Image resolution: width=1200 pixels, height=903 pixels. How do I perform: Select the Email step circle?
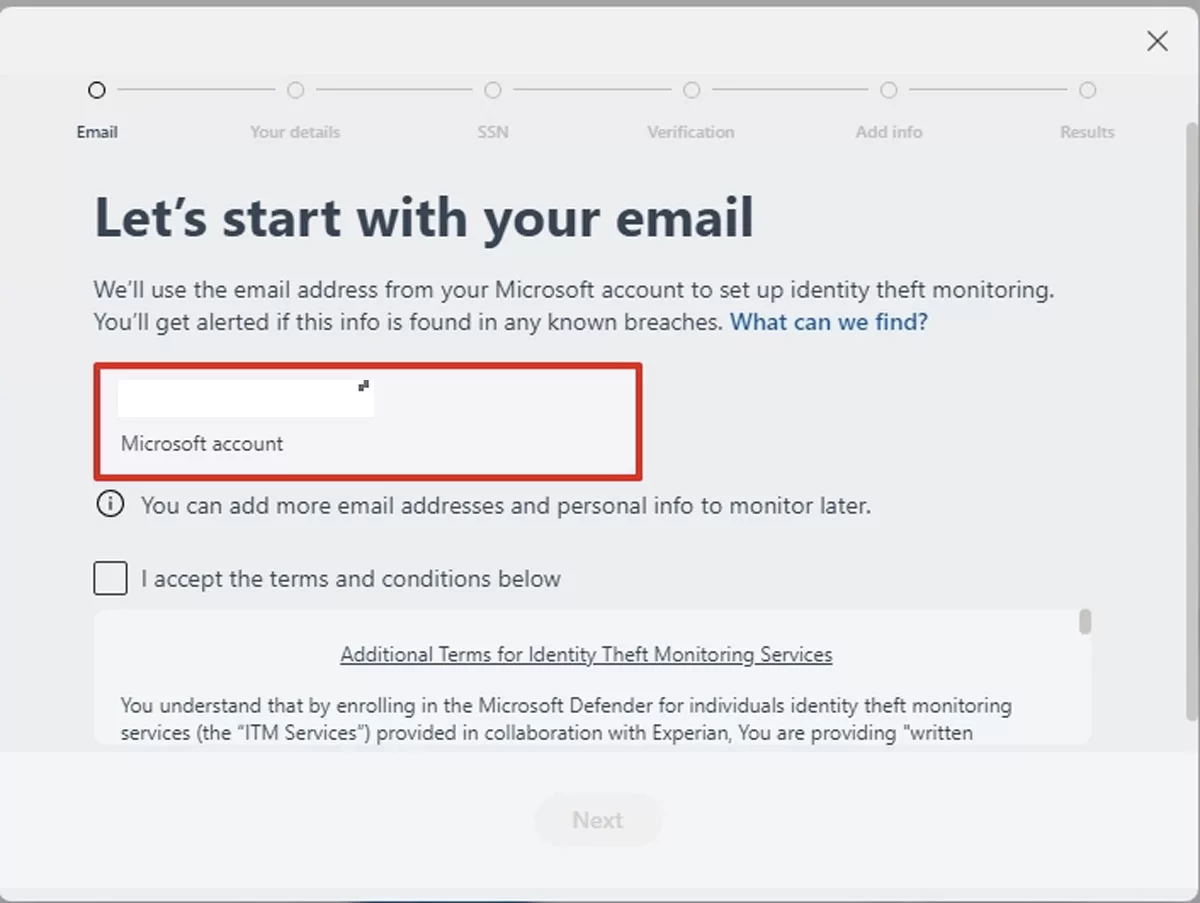click(x=96, y=90)
